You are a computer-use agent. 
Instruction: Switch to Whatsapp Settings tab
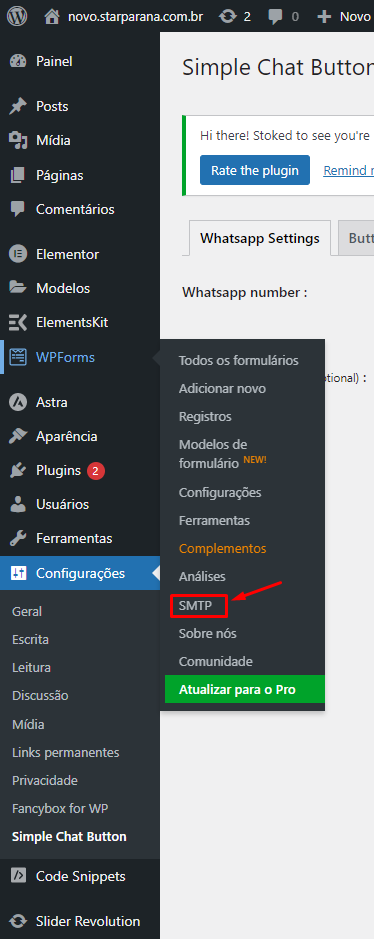260,238
